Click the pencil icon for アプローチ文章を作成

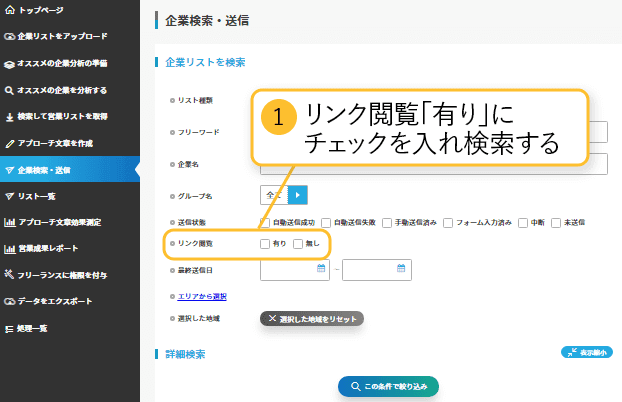coord(10,144)
